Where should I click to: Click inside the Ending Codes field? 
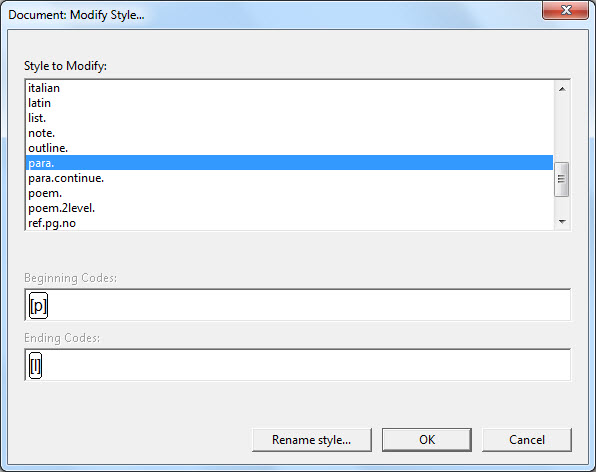pyautogui.click(x=298, y=365)
